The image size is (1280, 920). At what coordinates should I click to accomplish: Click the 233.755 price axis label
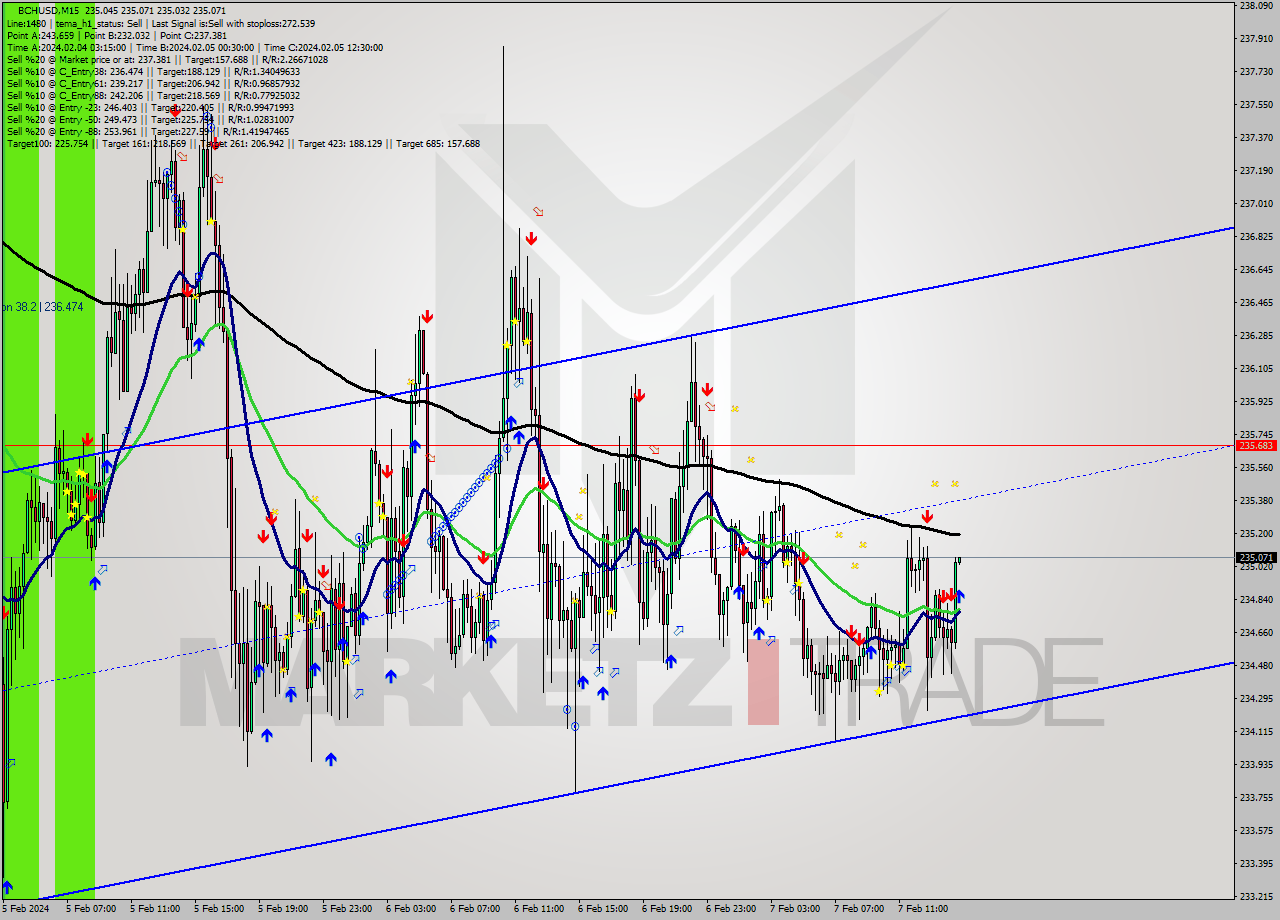(x=1256, y=797)
